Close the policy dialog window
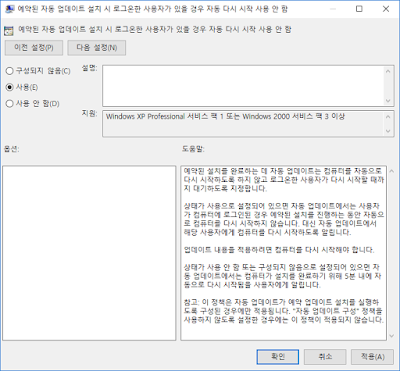The image size is (400, 371). (x=386, y=9)
